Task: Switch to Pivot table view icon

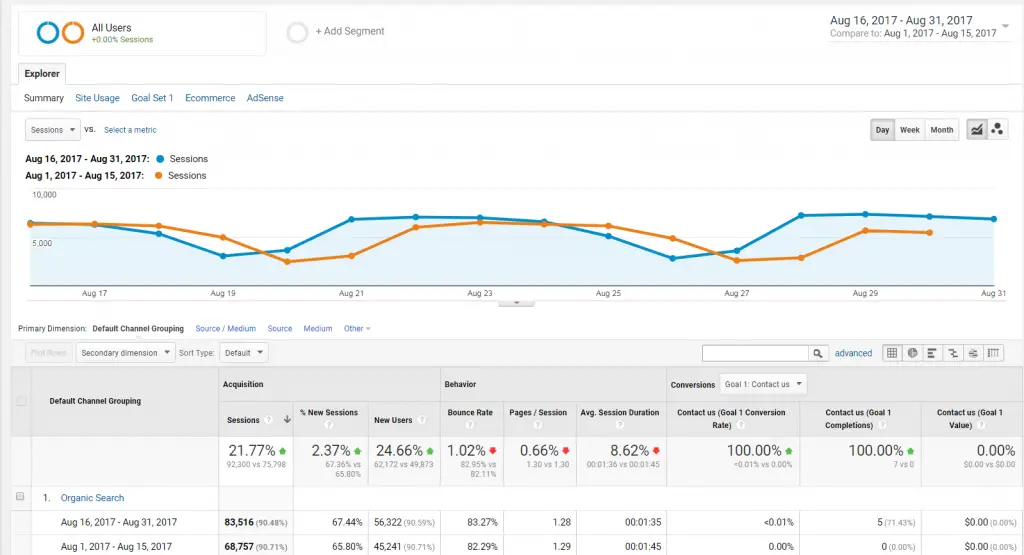Action: tap(993, 353)
